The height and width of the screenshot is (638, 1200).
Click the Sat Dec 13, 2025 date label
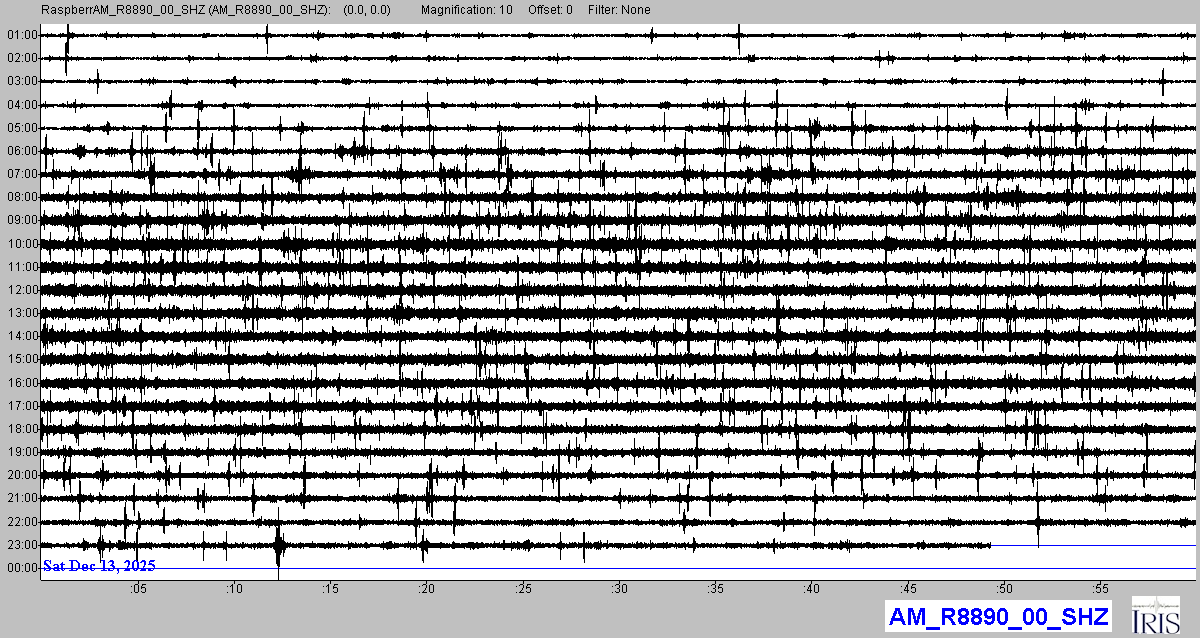click(x=99, y=566)
